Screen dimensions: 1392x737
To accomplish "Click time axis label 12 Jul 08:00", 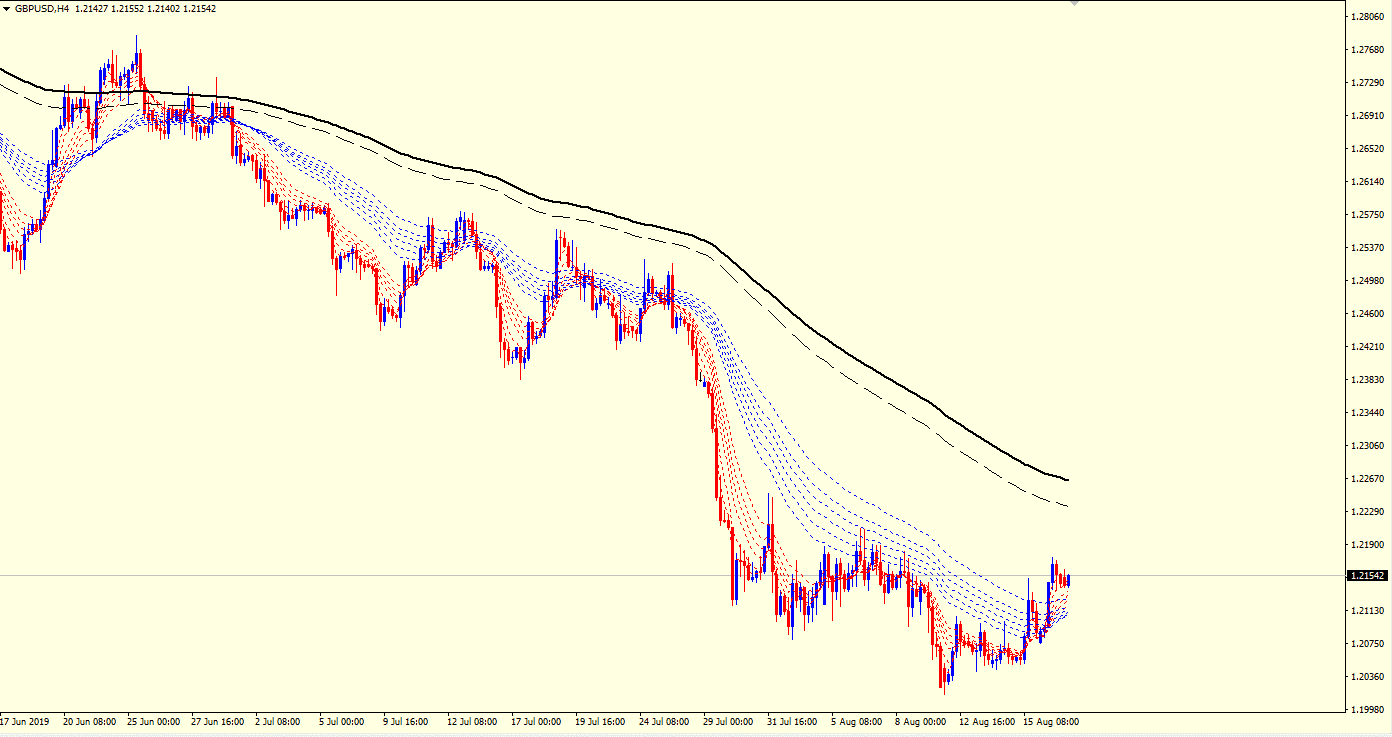I will pos(473,721).
